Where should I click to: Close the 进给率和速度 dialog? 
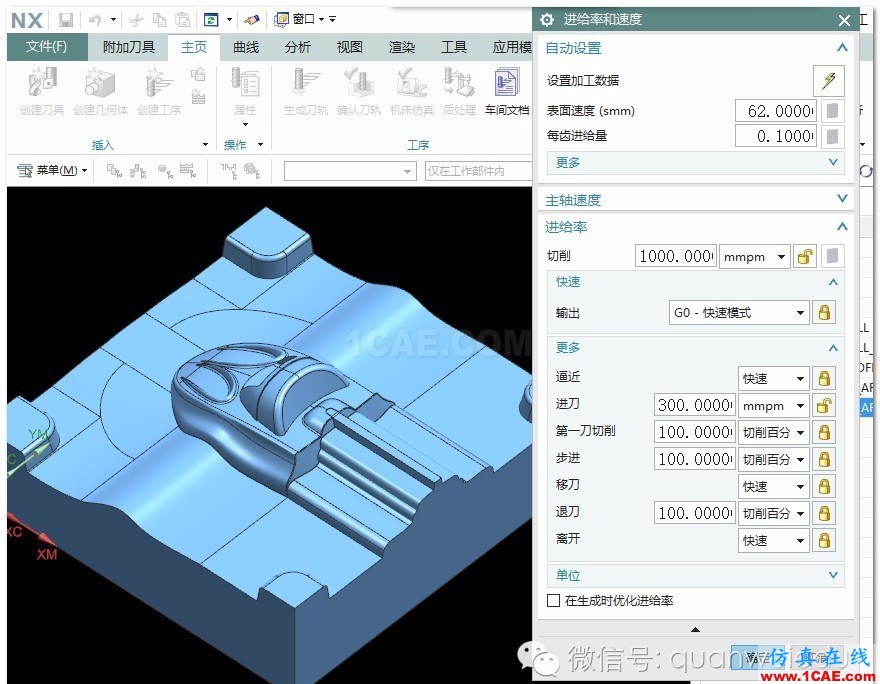coord(844,21)
